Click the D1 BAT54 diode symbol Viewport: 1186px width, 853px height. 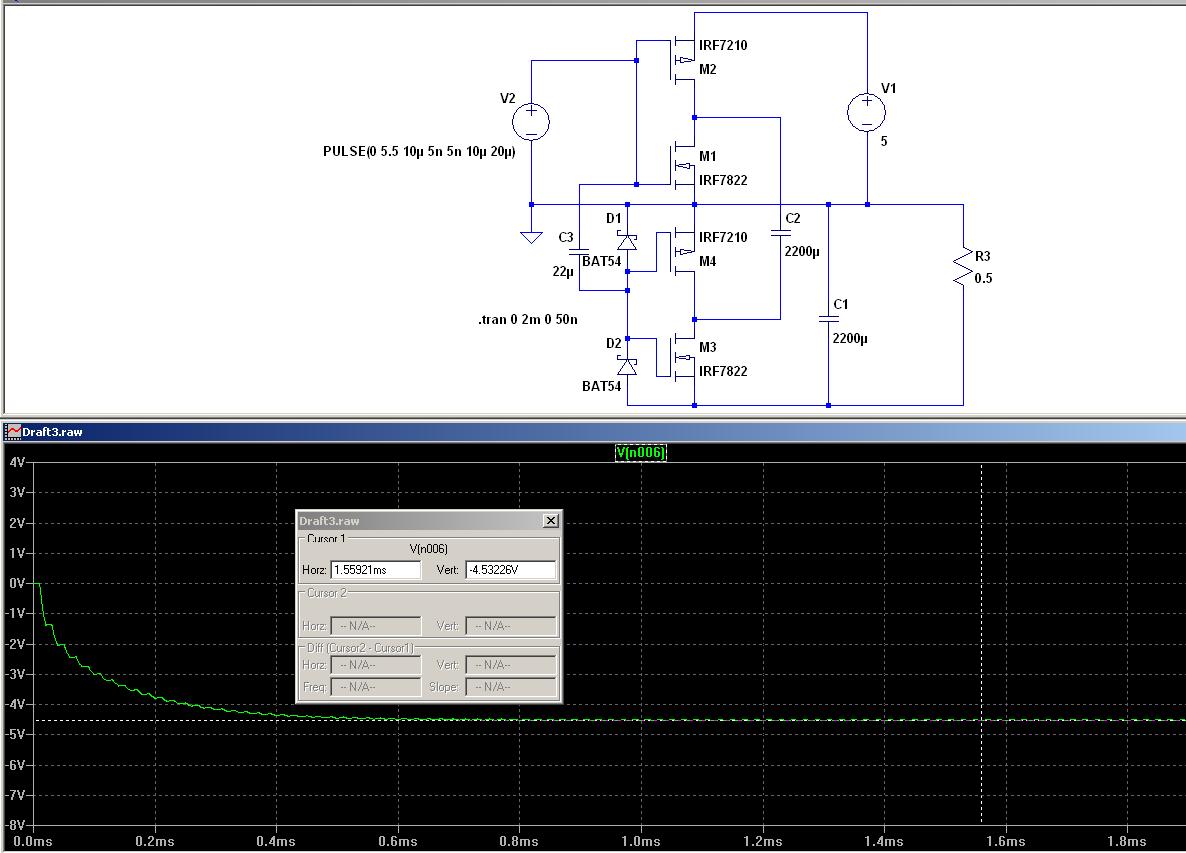pos(627,241)
